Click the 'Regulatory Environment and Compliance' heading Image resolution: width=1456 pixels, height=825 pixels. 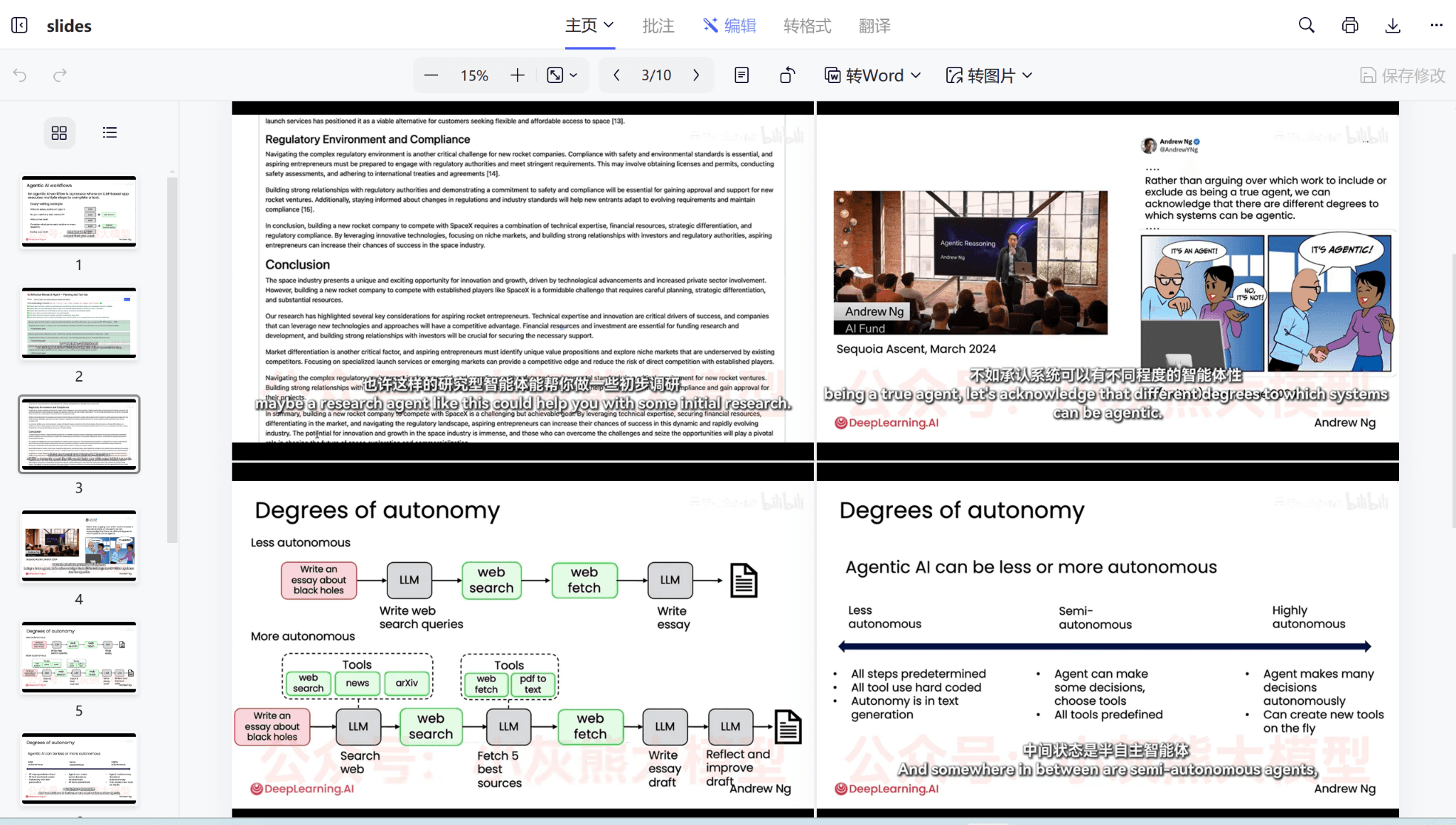(368, 139)
